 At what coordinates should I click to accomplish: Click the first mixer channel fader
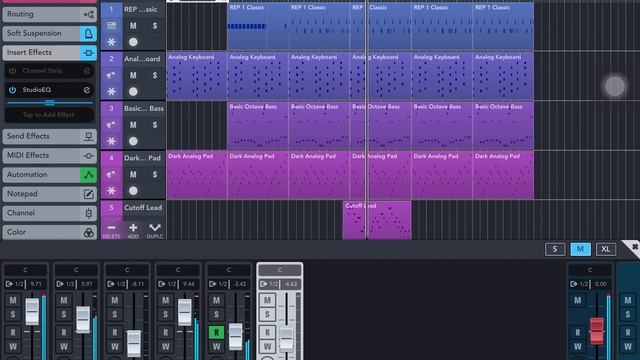point(32,311)
